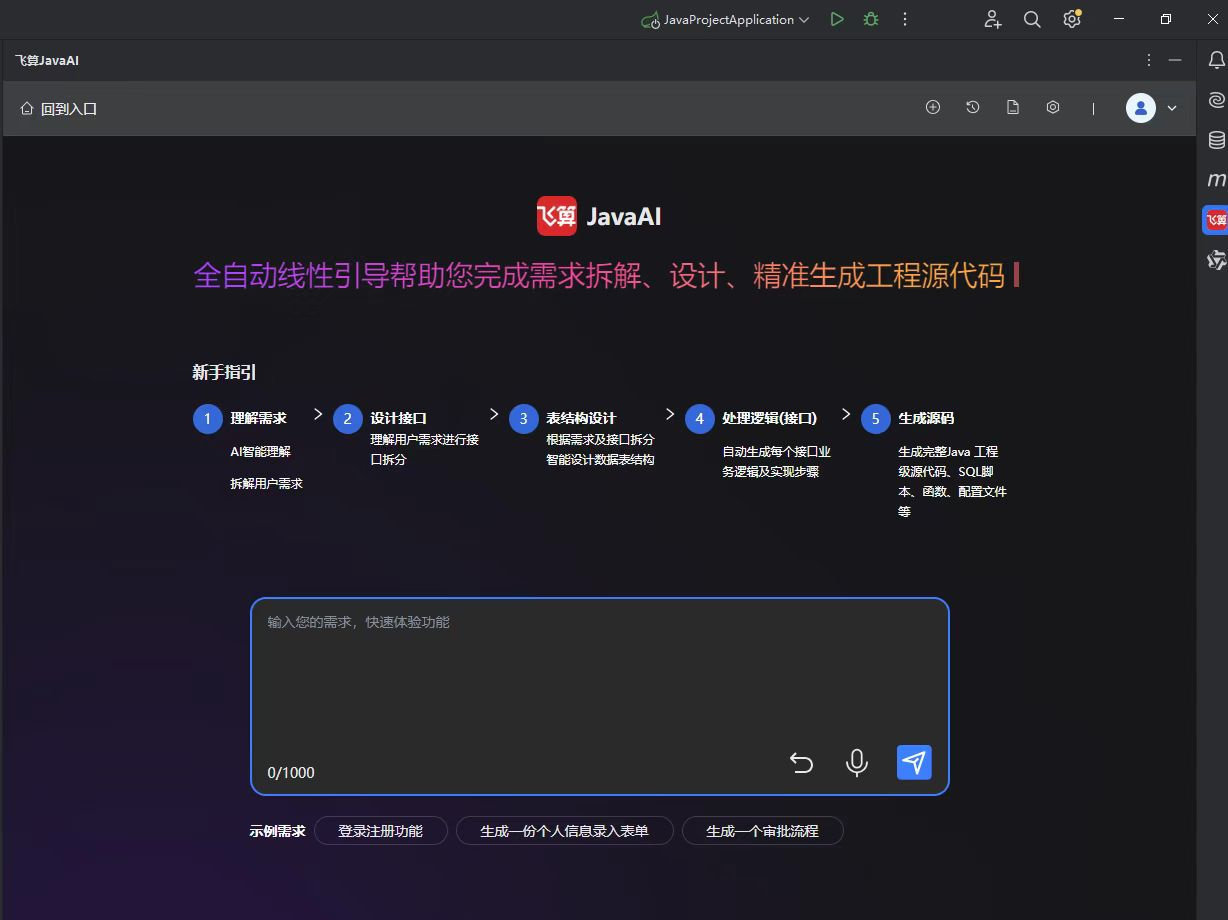Restore down the IDE window
Image resolution: width=1228 pixels, height=920 pixels.
tap(1166, 19)
